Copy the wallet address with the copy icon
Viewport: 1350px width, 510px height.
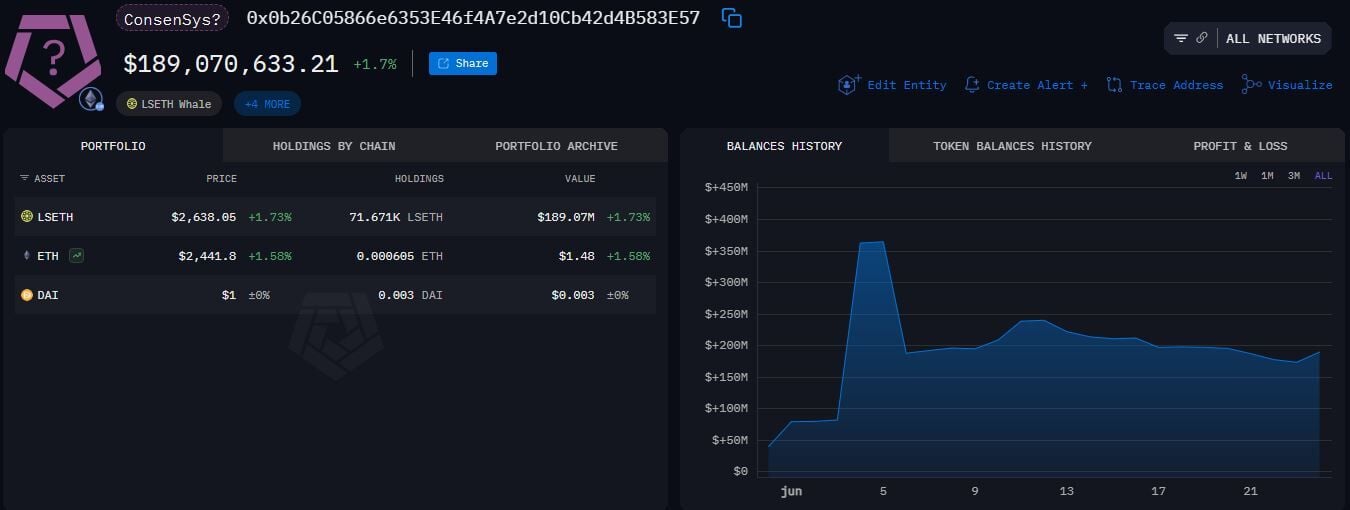click(x=732, y=18)
